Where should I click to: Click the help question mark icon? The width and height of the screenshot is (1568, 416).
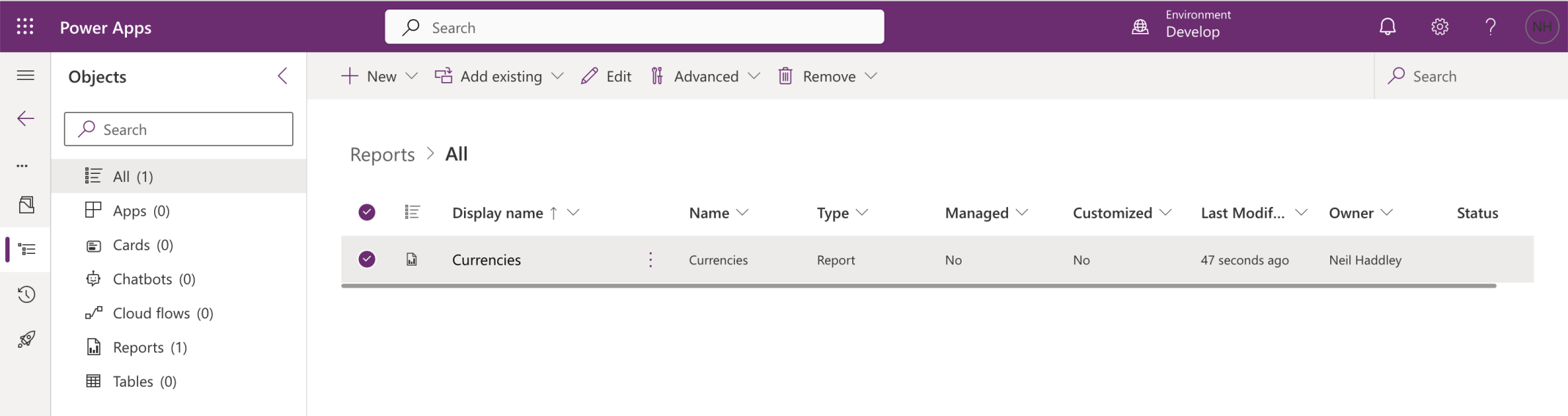point(1490,27)
